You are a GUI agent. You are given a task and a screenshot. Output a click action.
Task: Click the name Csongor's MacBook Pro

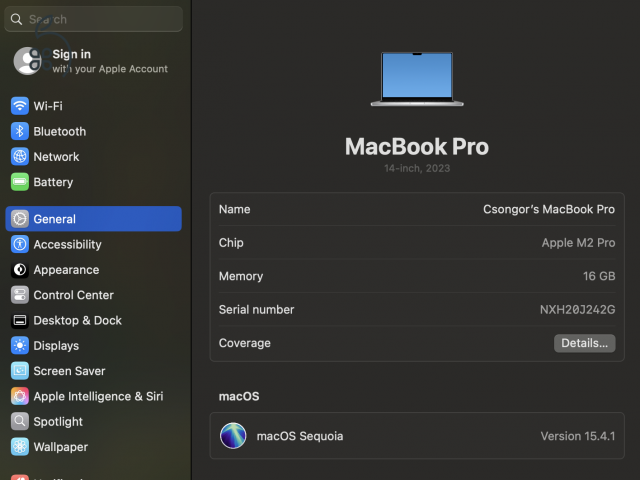549,209
